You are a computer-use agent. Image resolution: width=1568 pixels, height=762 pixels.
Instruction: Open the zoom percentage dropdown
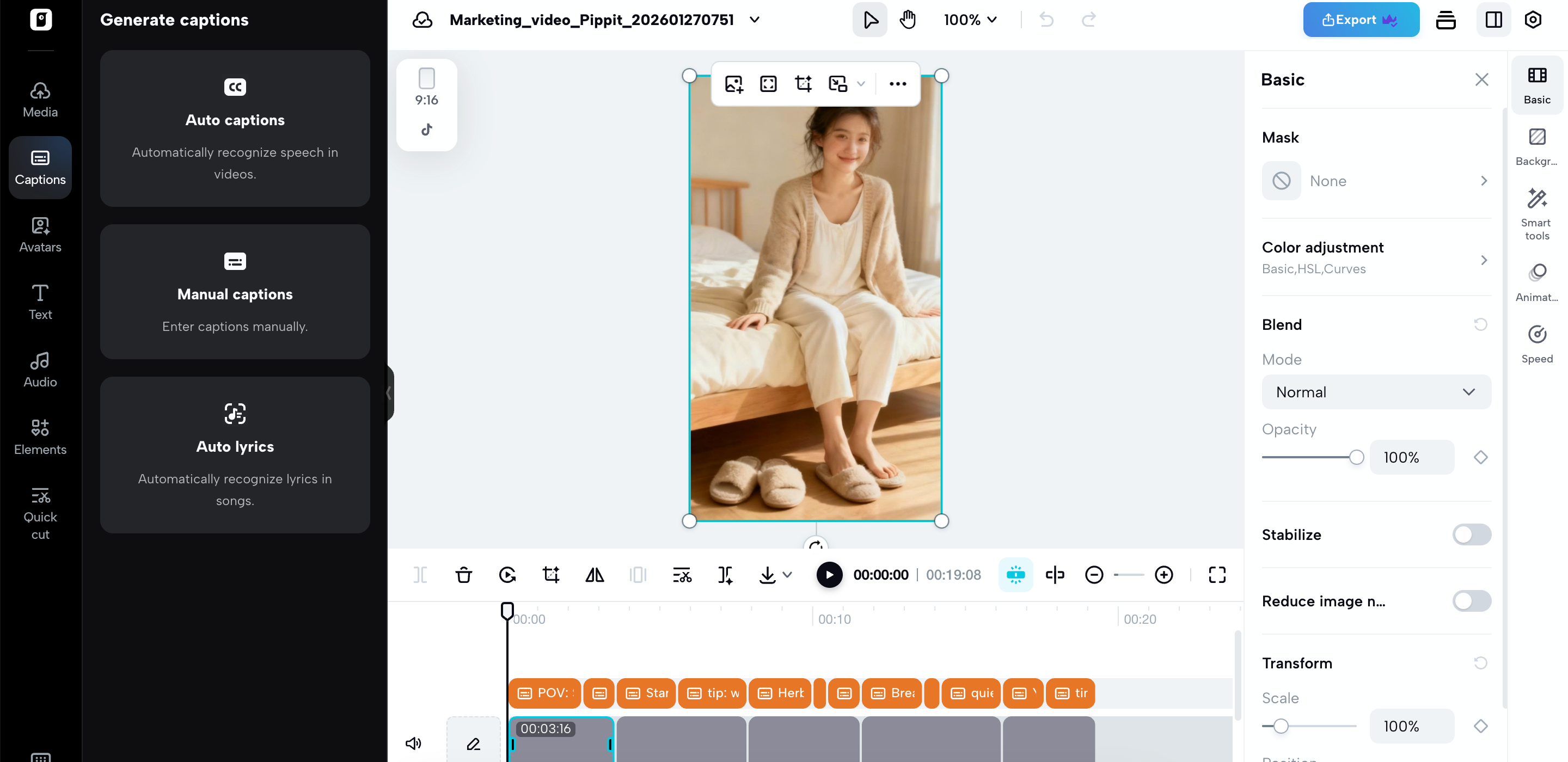(x=970, y=19)
